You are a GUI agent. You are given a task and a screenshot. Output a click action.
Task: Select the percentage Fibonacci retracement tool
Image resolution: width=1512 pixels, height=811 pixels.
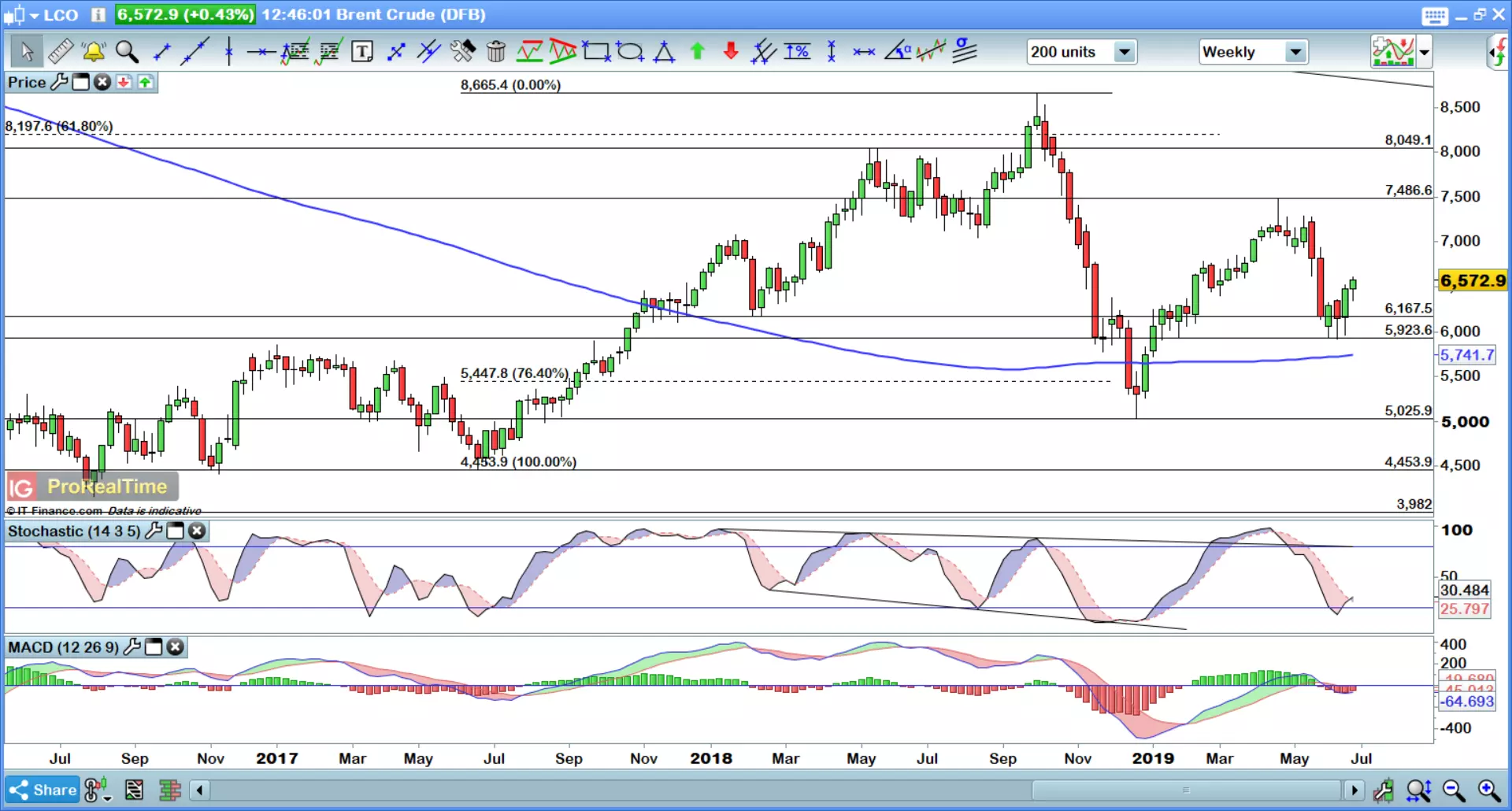(797, 52)
